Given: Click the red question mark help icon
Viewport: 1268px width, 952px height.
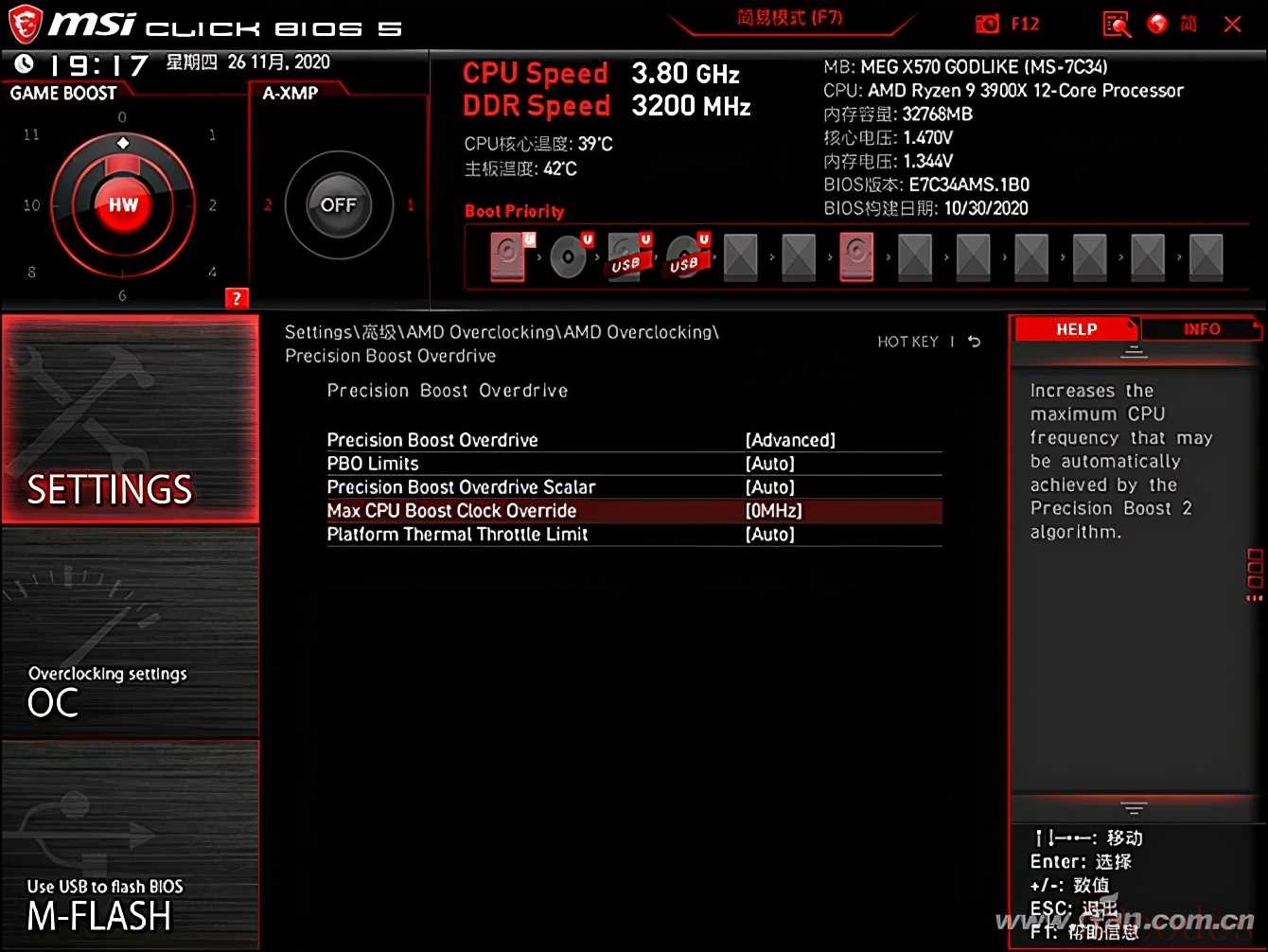Looking at the screenshot, I should (237, 298).
